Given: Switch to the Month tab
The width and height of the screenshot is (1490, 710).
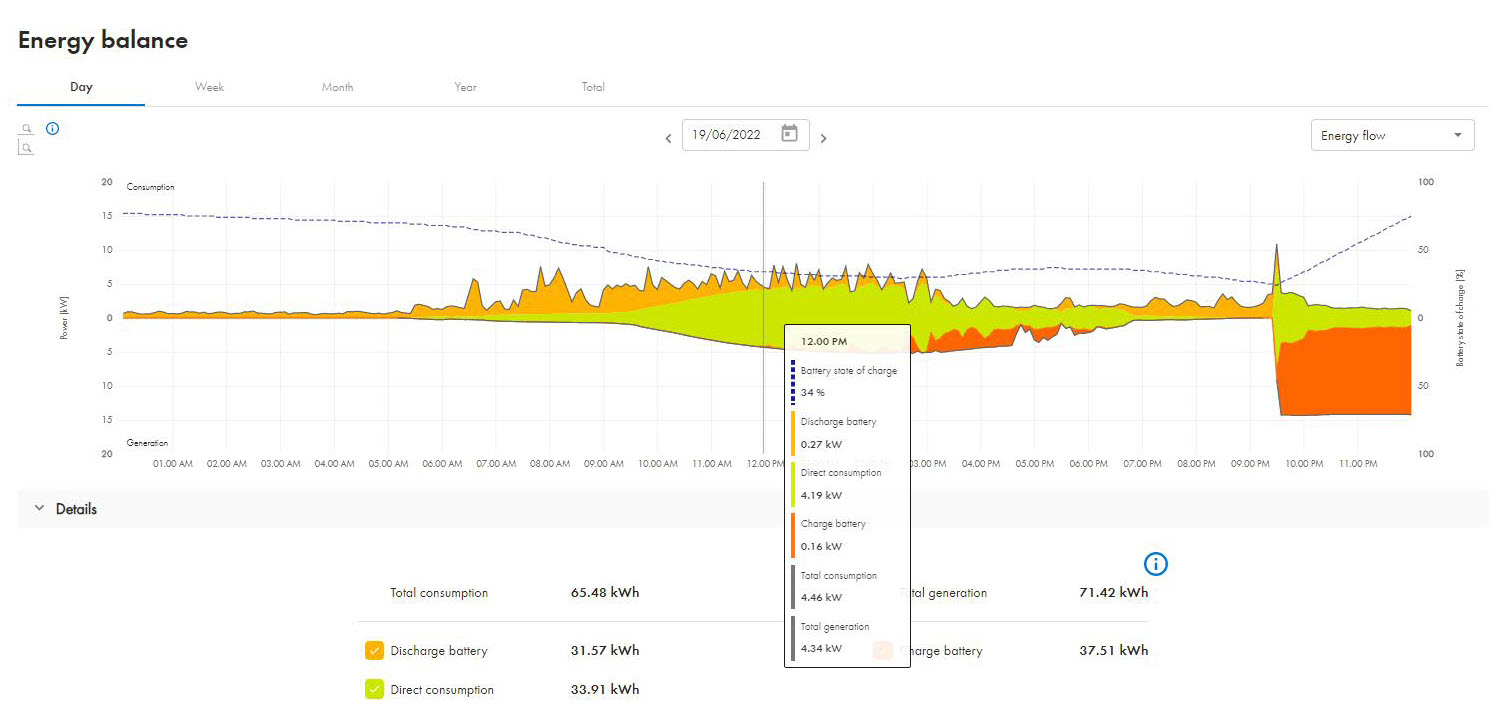Looking at the screenshot, I should pos(337,87).
